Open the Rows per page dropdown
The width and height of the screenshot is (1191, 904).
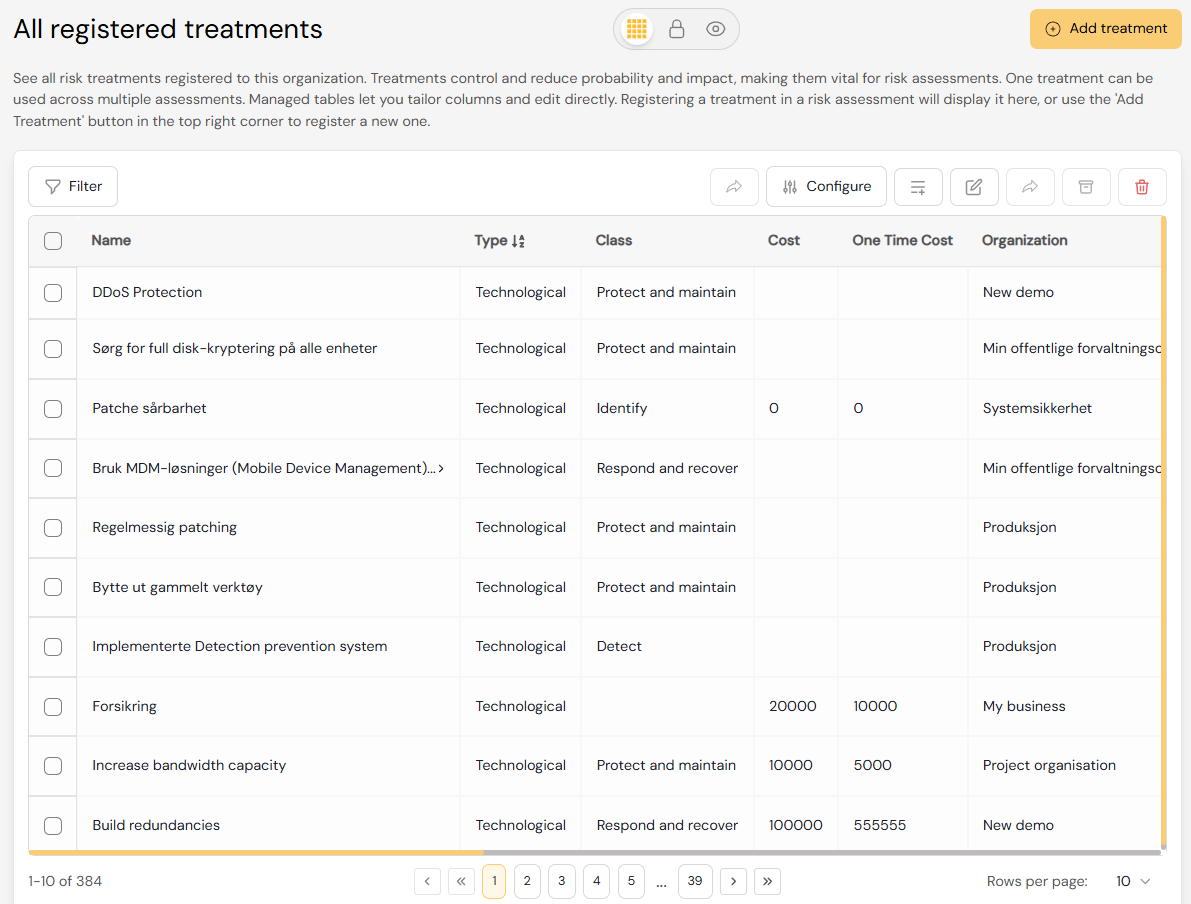point(1133,881)
